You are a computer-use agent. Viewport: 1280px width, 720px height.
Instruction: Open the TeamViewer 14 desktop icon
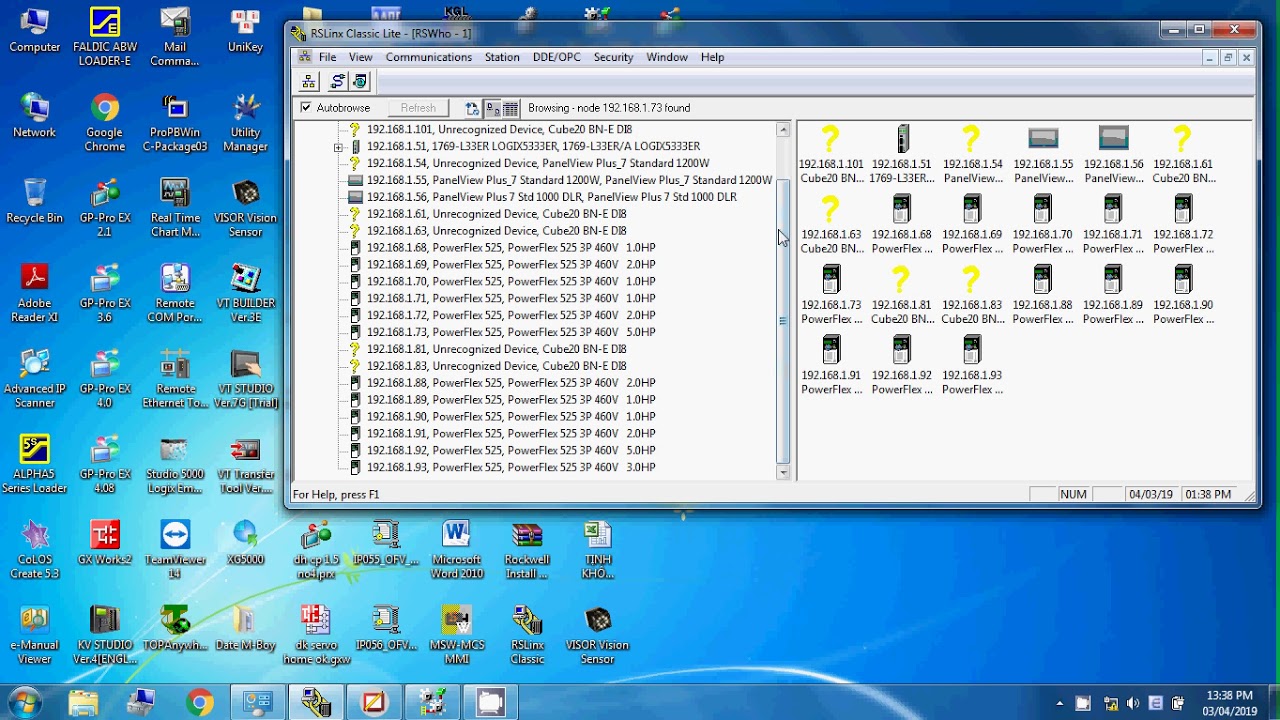click(x=175, y=550)
